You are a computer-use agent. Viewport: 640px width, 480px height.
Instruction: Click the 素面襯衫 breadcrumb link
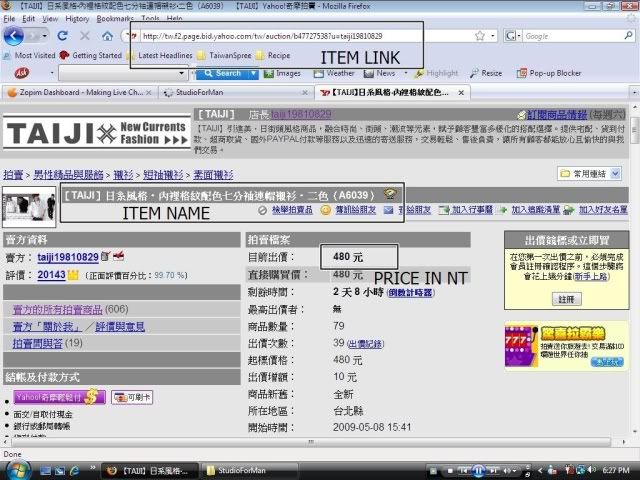[213, 175]
